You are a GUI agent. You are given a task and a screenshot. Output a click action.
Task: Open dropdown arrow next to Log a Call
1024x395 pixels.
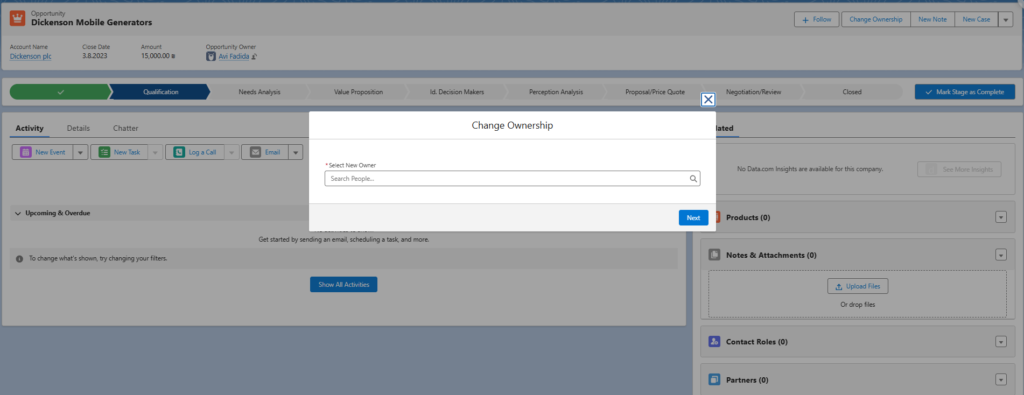point(231,152)
